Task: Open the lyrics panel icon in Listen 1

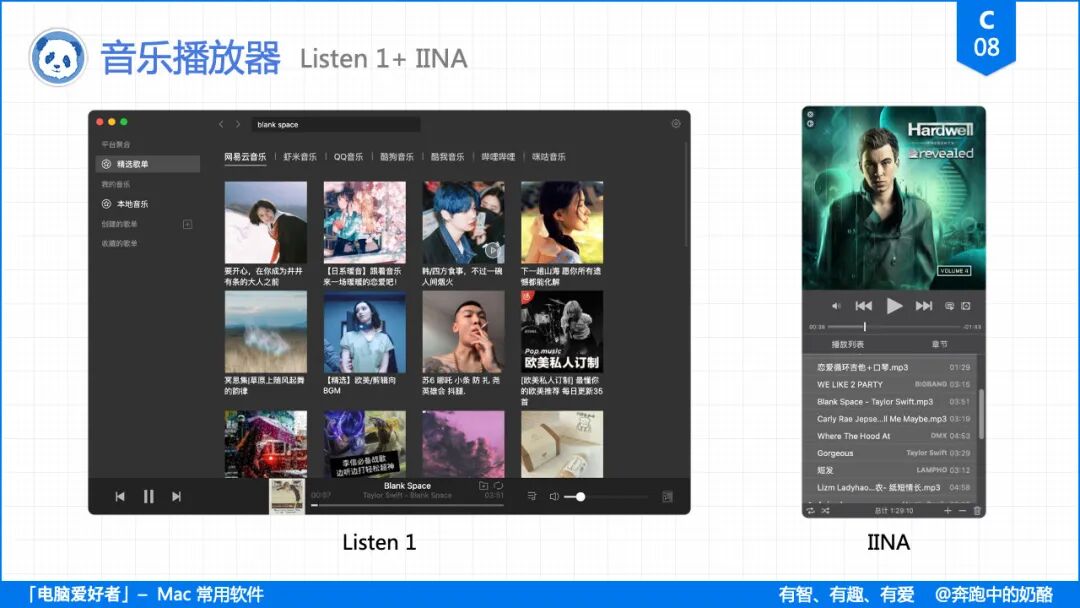Action: 667,496
